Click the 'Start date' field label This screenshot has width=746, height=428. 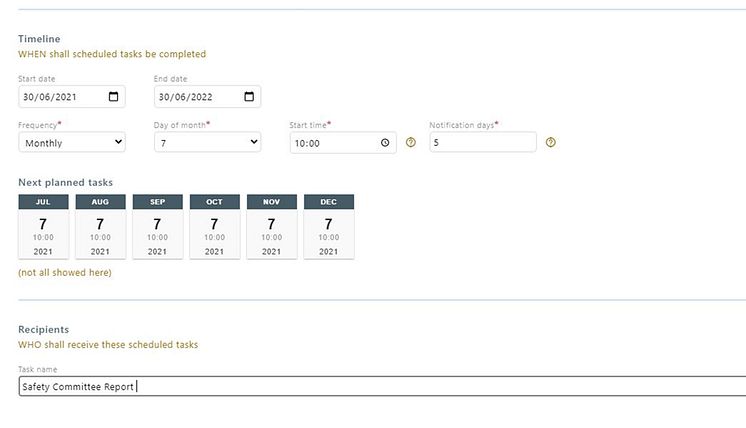point(37,79)
